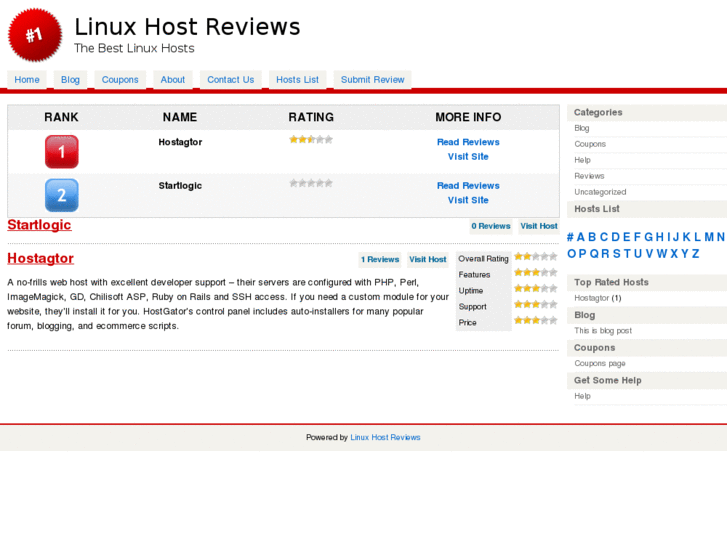This screenshot has height=545, width=727.
Task: Open the Coupons category in sidebar
Action: click(x=590, y=144)
